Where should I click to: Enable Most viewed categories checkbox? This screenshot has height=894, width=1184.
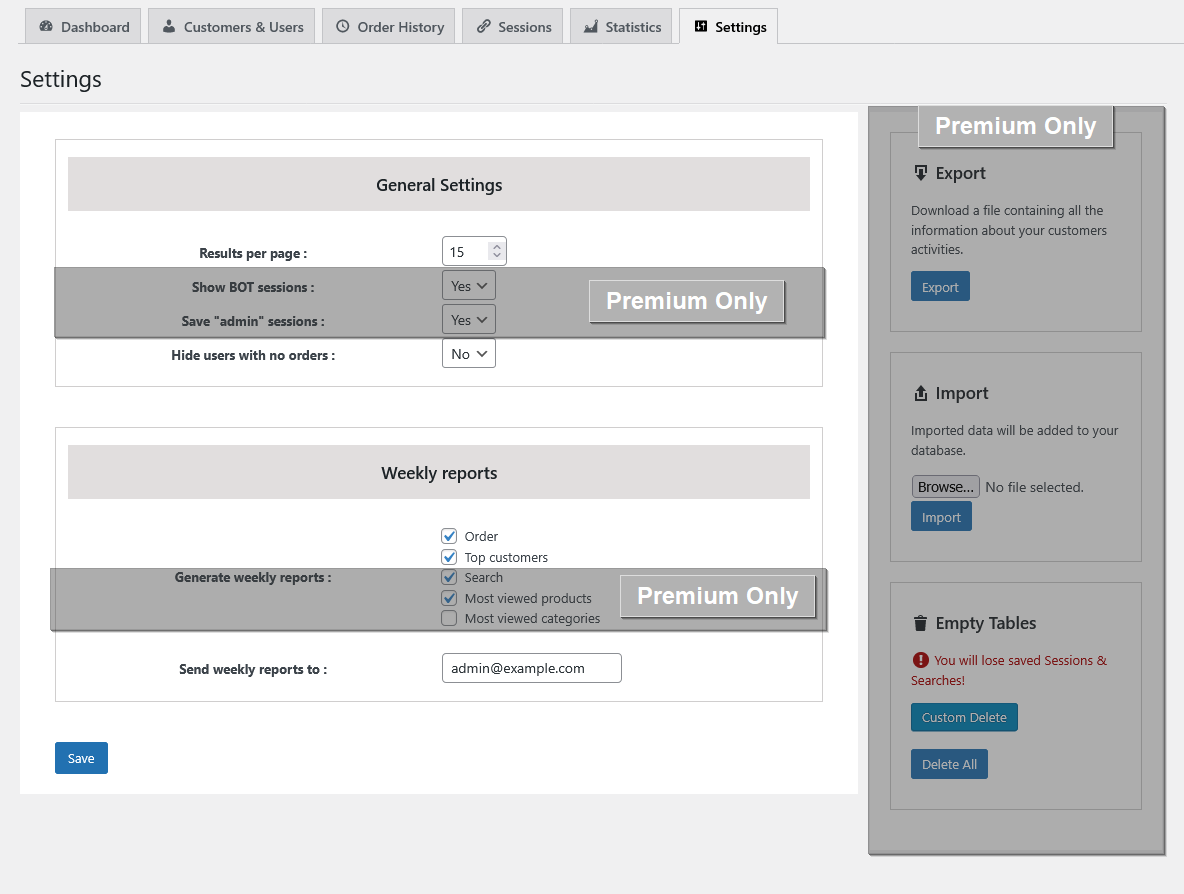(x=449, y=619)
